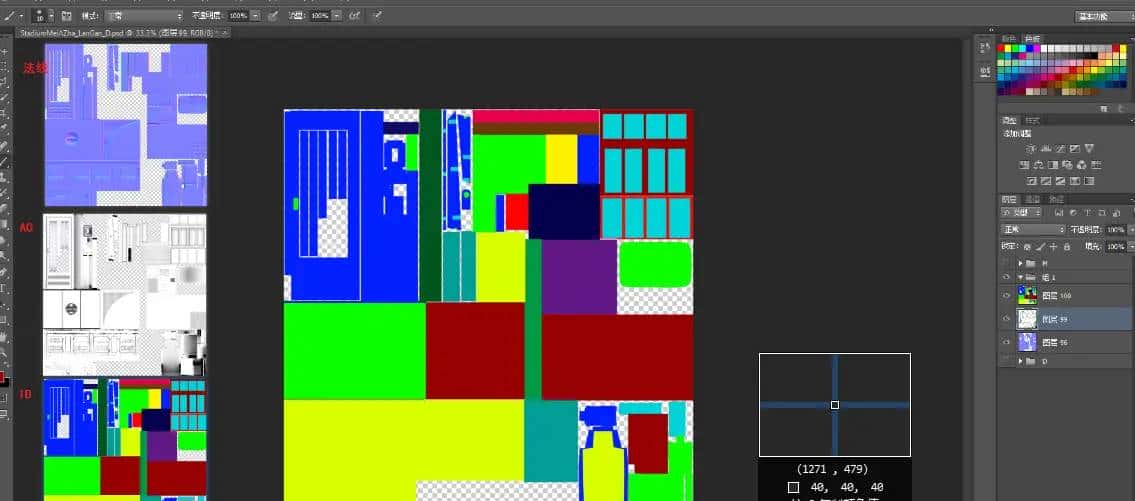
Task: Toggle lock transparent pixels
Action: click(1027, 247)
